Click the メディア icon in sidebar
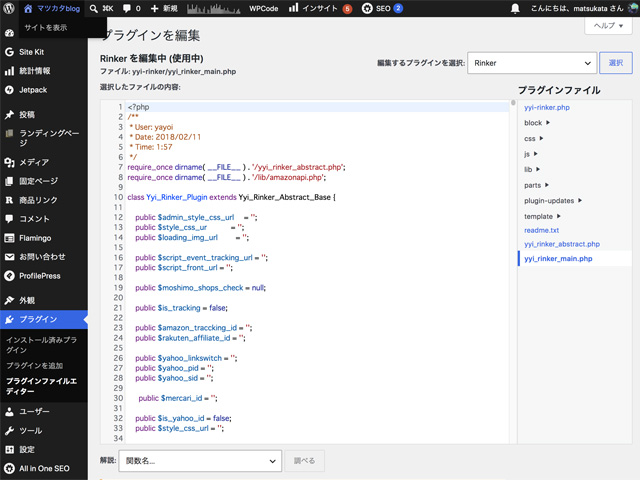640x480 pixels. click(x=9, y=162)
